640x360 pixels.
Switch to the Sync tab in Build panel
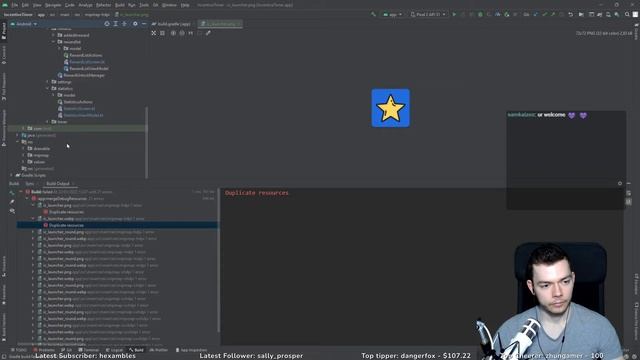[30, 184]
